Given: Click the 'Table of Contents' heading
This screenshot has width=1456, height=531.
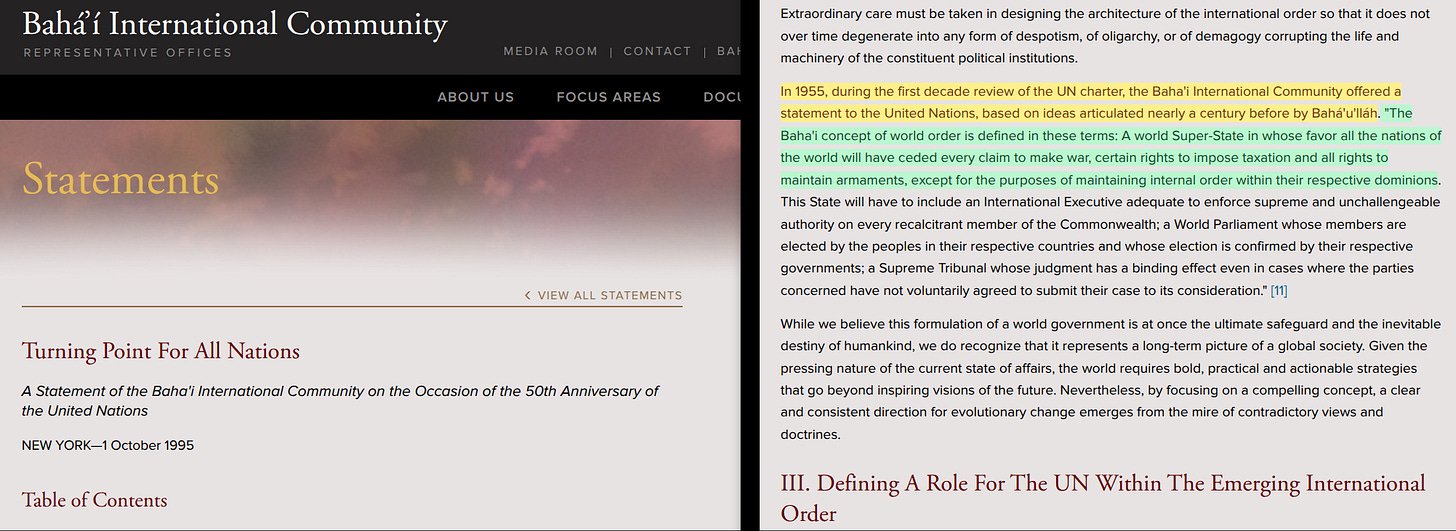Looking at the screenshot, I should coord(95,500).
